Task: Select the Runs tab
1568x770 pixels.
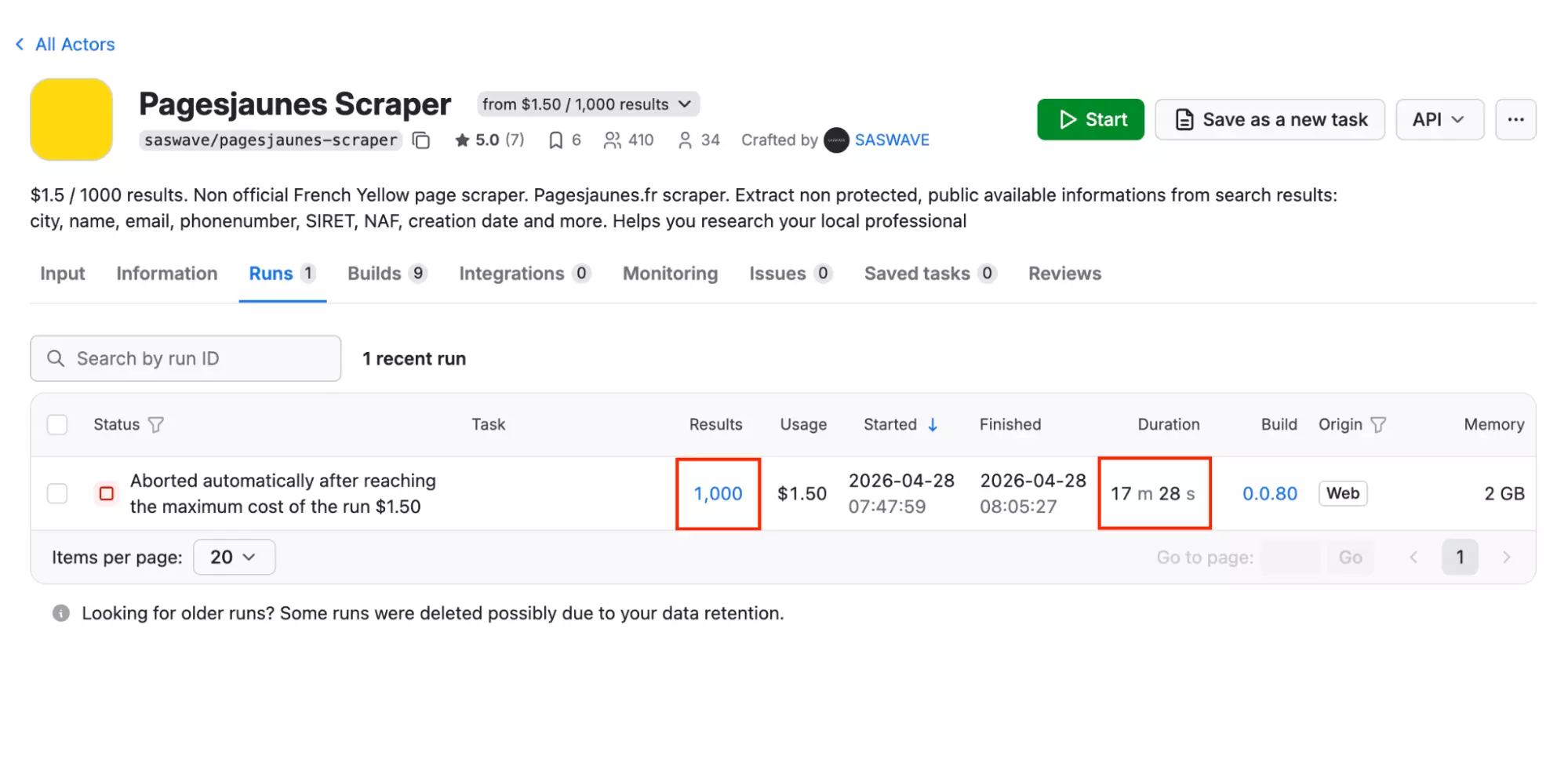Action: [282, 274]
